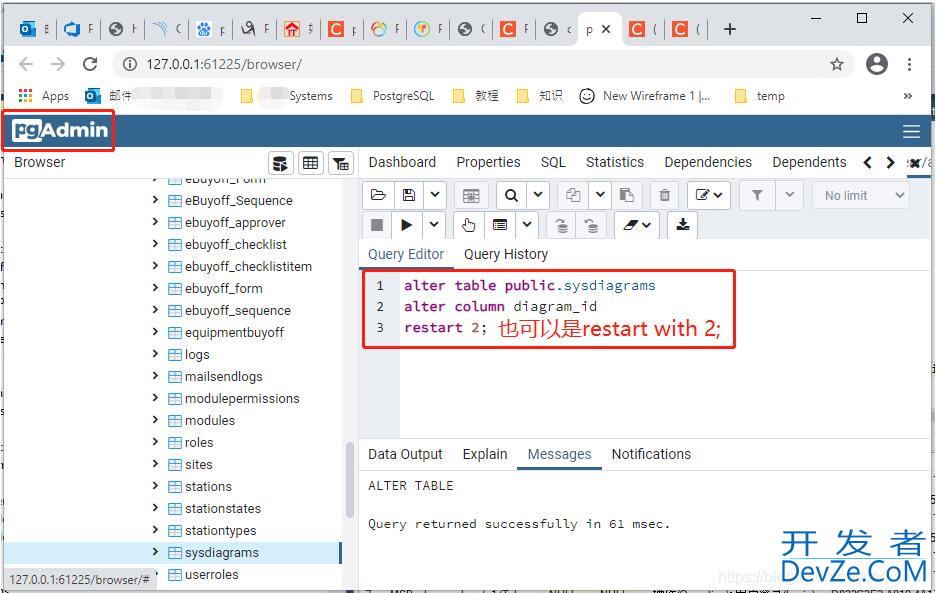Click the Explain hand icon
The width and height of the screenshot is (937, 593).
pyautogui.click(x=468, y=225)
